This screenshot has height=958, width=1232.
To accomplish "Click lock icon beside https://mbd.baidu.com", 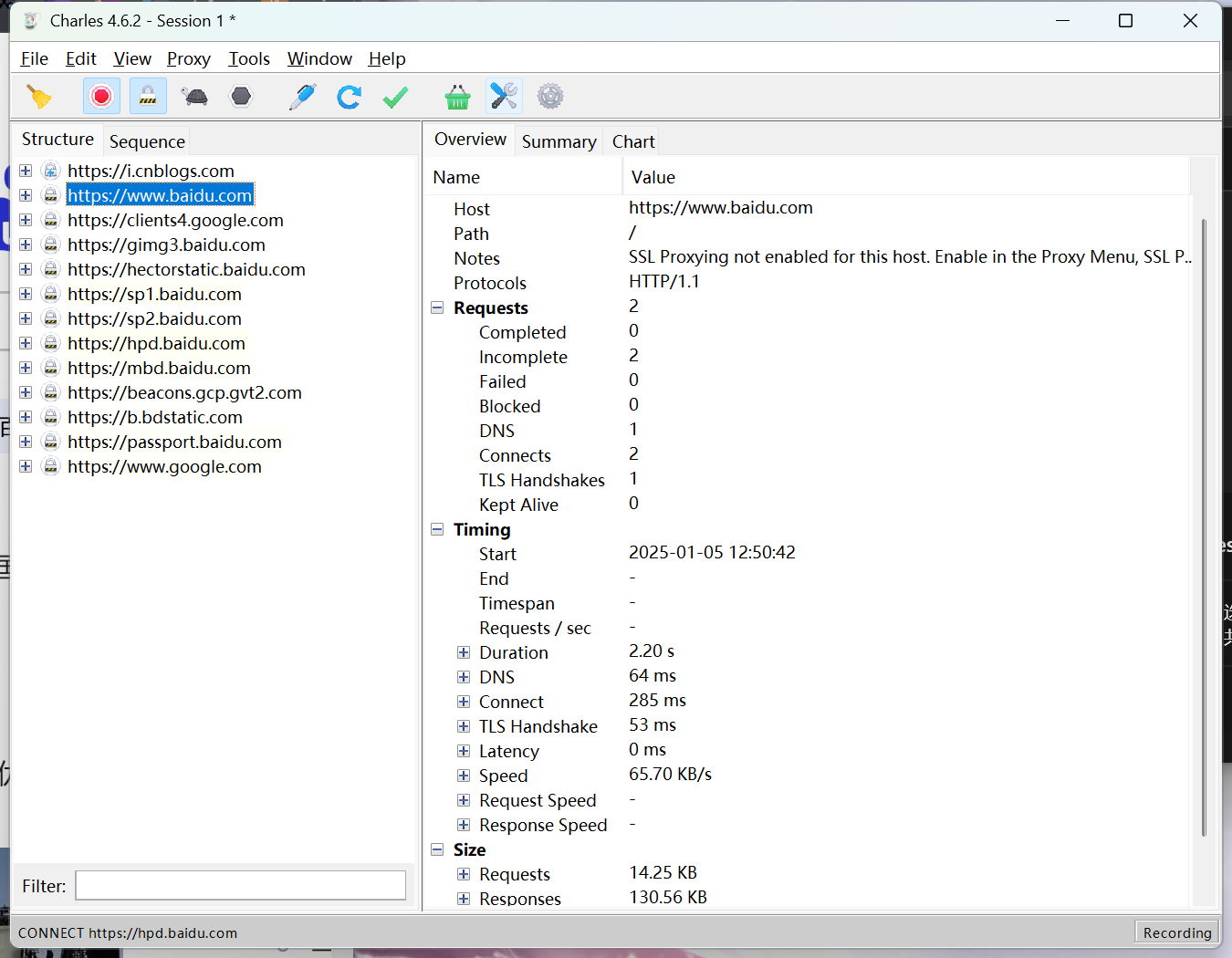I will [x=51, y=368].
